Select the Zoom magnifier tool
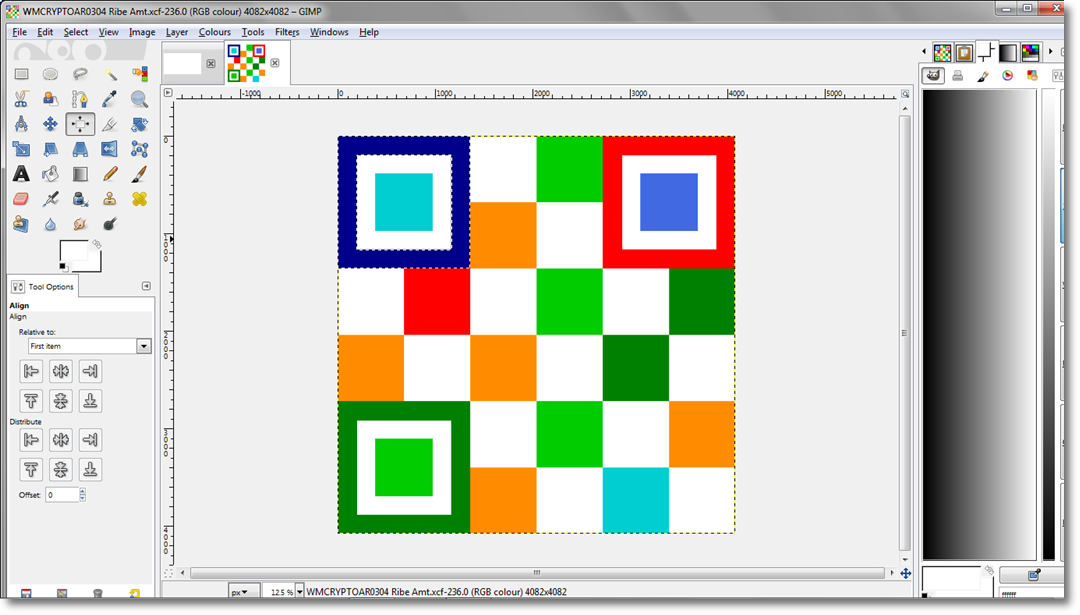The width and height of the screenshot is (1080, 615). tap(139, 99)
